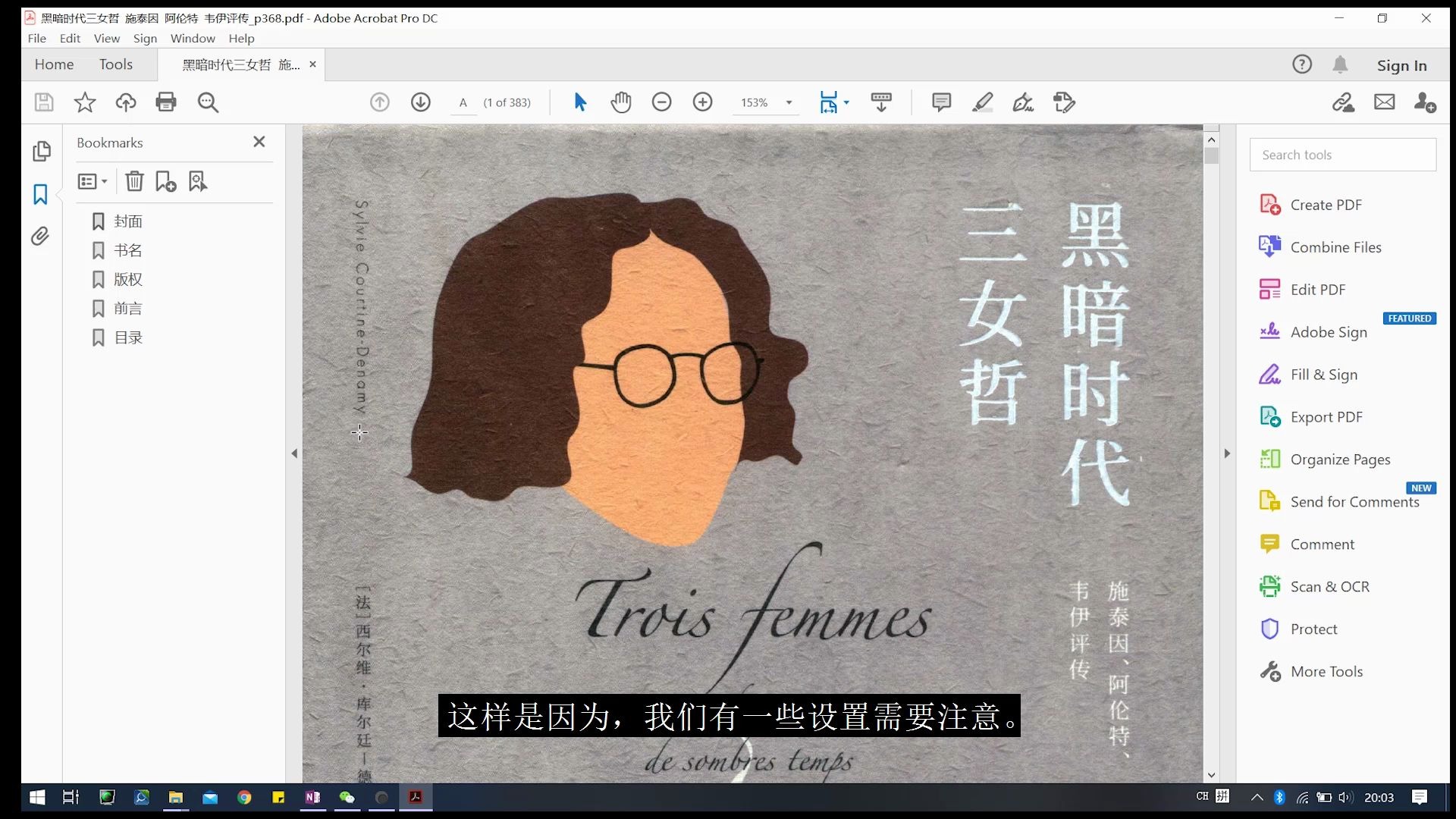Switch to the Tools tab
1456x819 pixels.
[116, 64]
